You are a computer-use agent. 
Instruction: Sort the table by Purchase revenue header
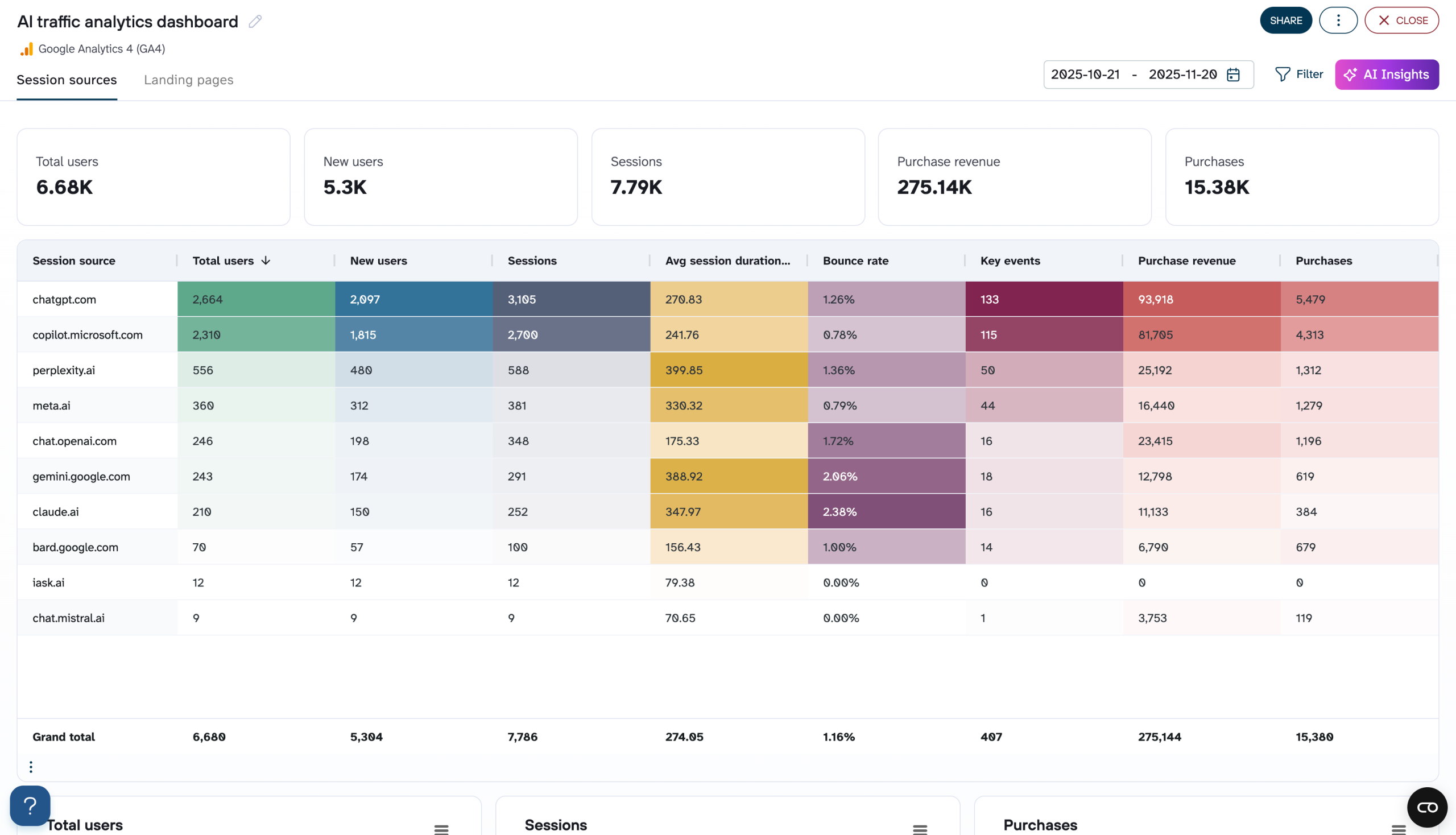point(1186,260)
